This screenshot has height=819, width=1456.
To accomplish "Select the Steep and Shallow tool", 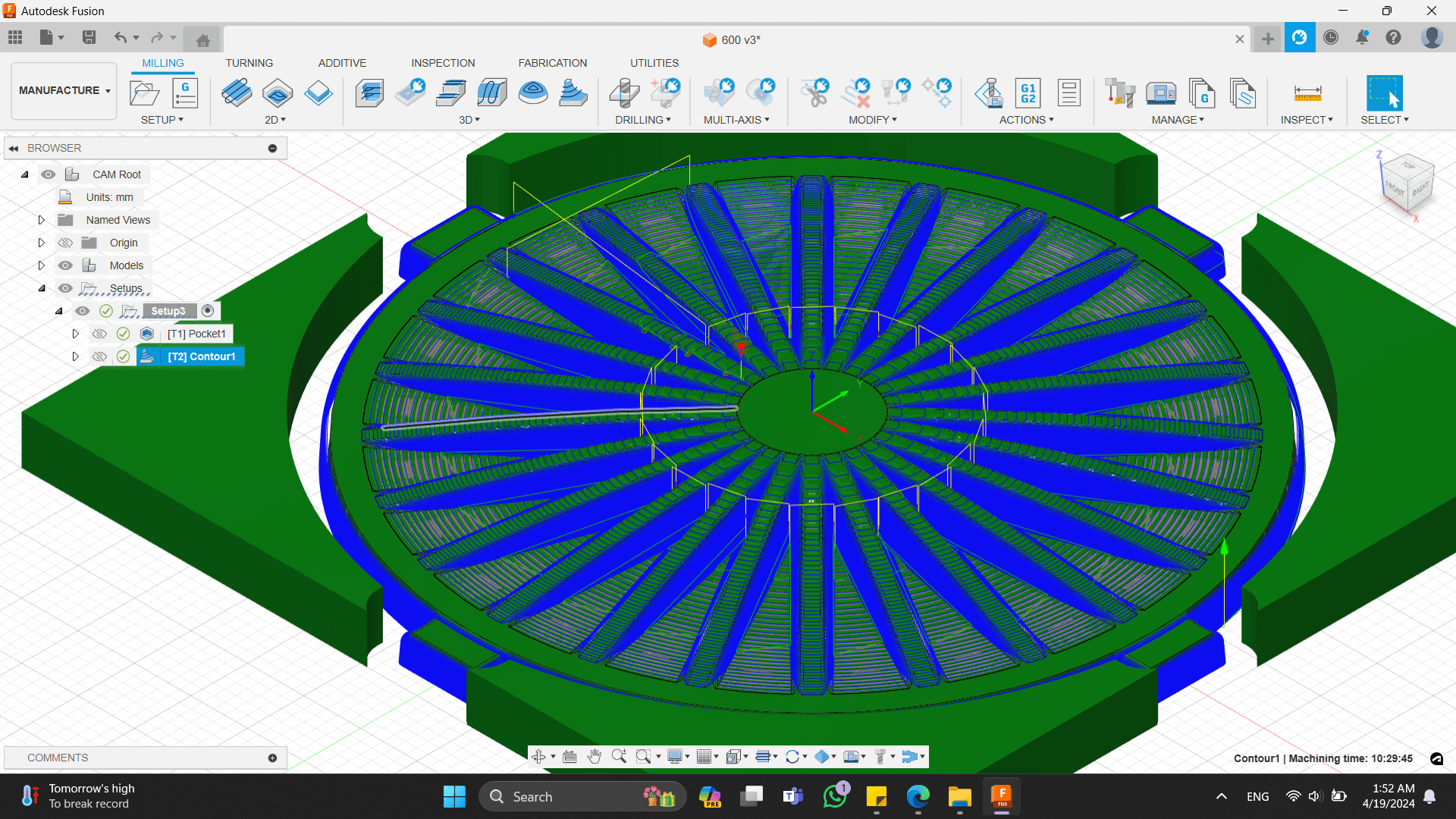I will pyautogui.click(x=451, y=93).
